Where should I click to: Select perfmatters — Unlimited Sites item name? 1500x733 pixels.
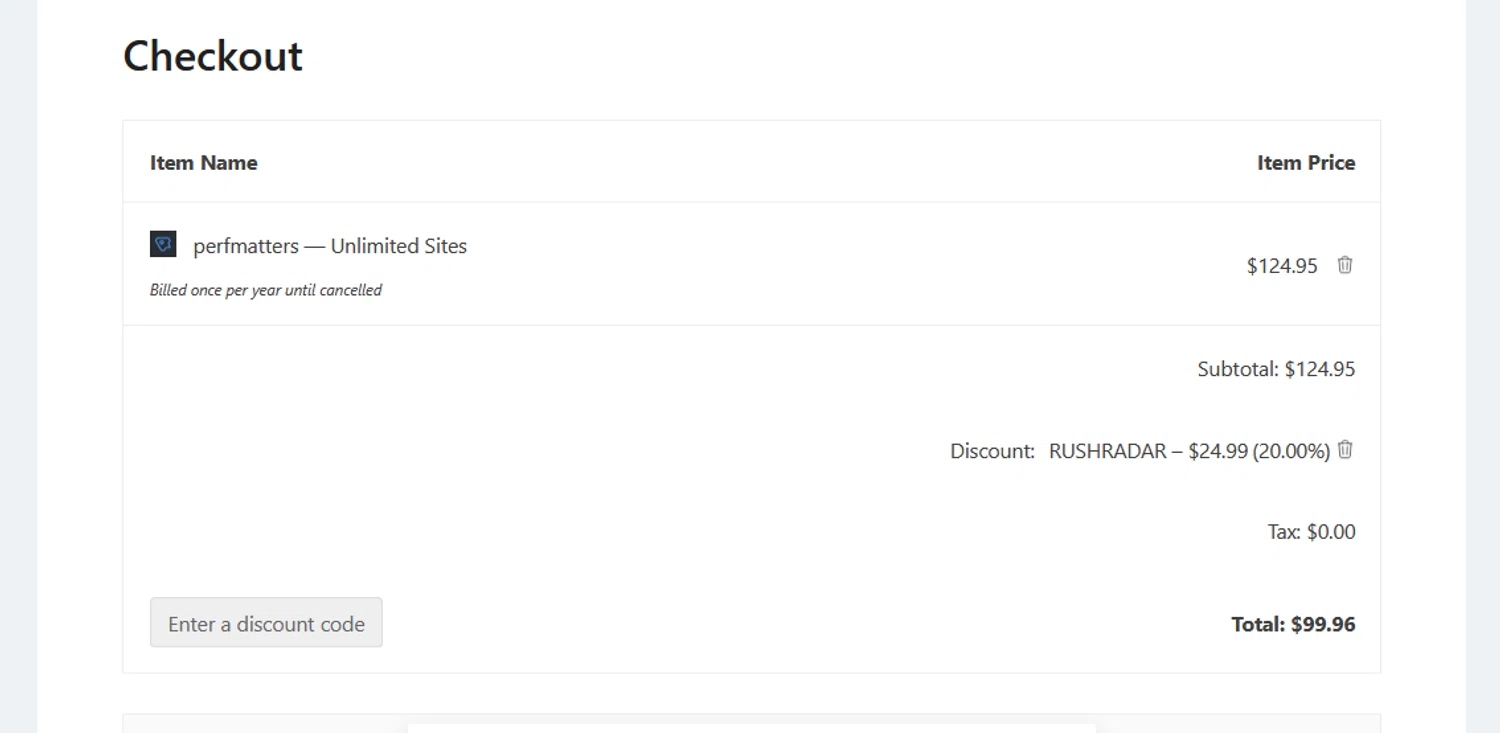pos(330,246)
